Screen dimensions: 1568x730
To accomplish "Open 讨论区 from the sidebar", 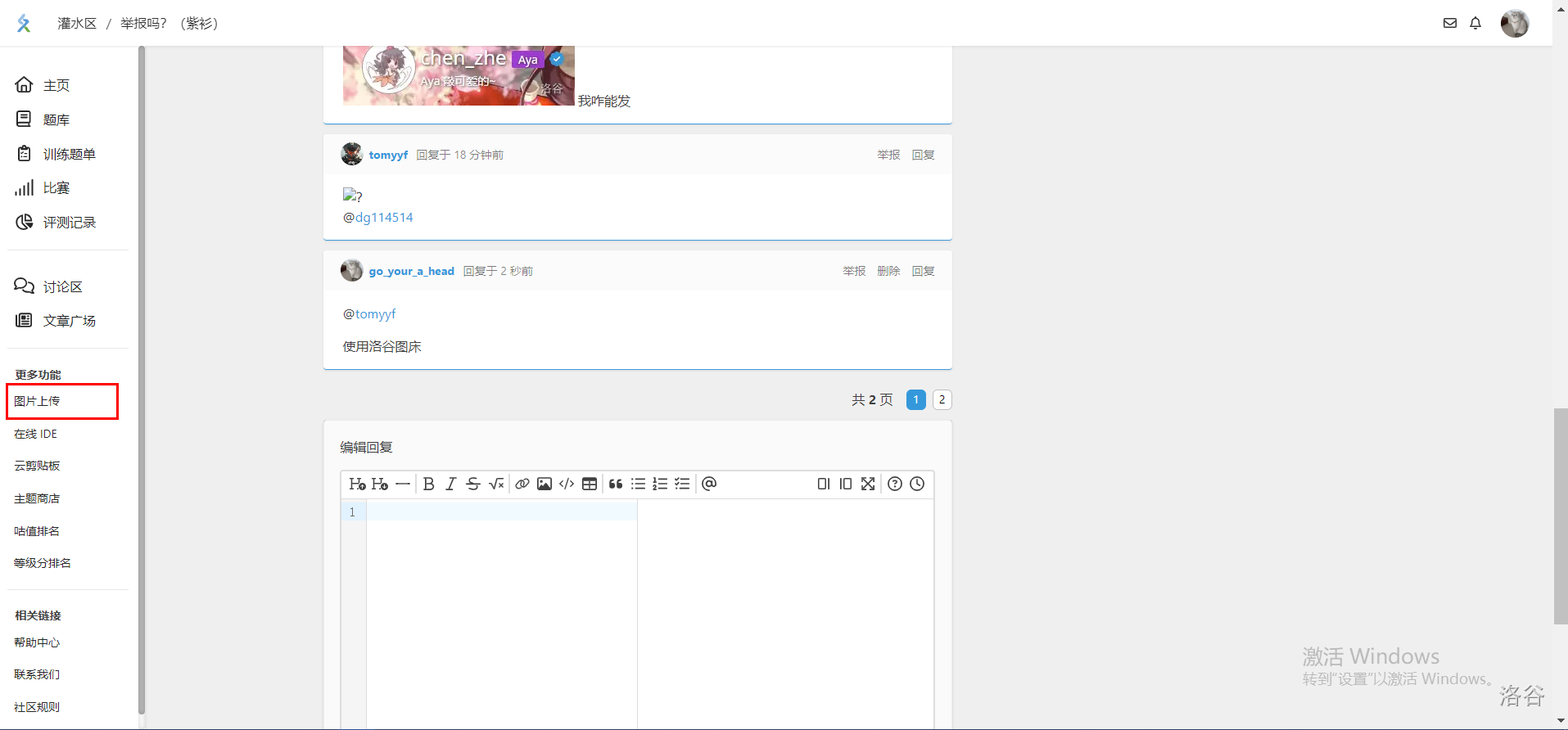I will pos(62,286).
